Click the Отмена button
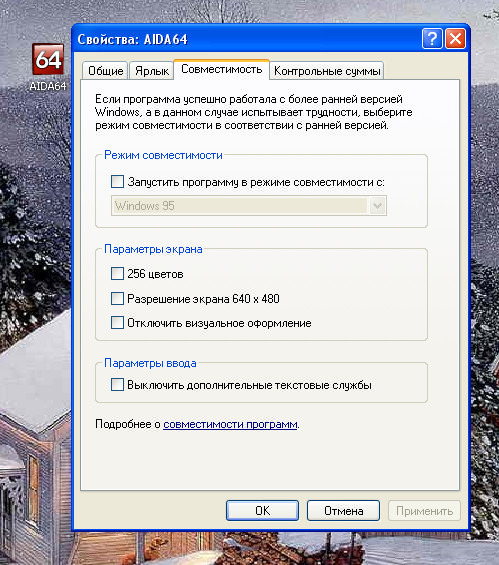 coord(343,511)
